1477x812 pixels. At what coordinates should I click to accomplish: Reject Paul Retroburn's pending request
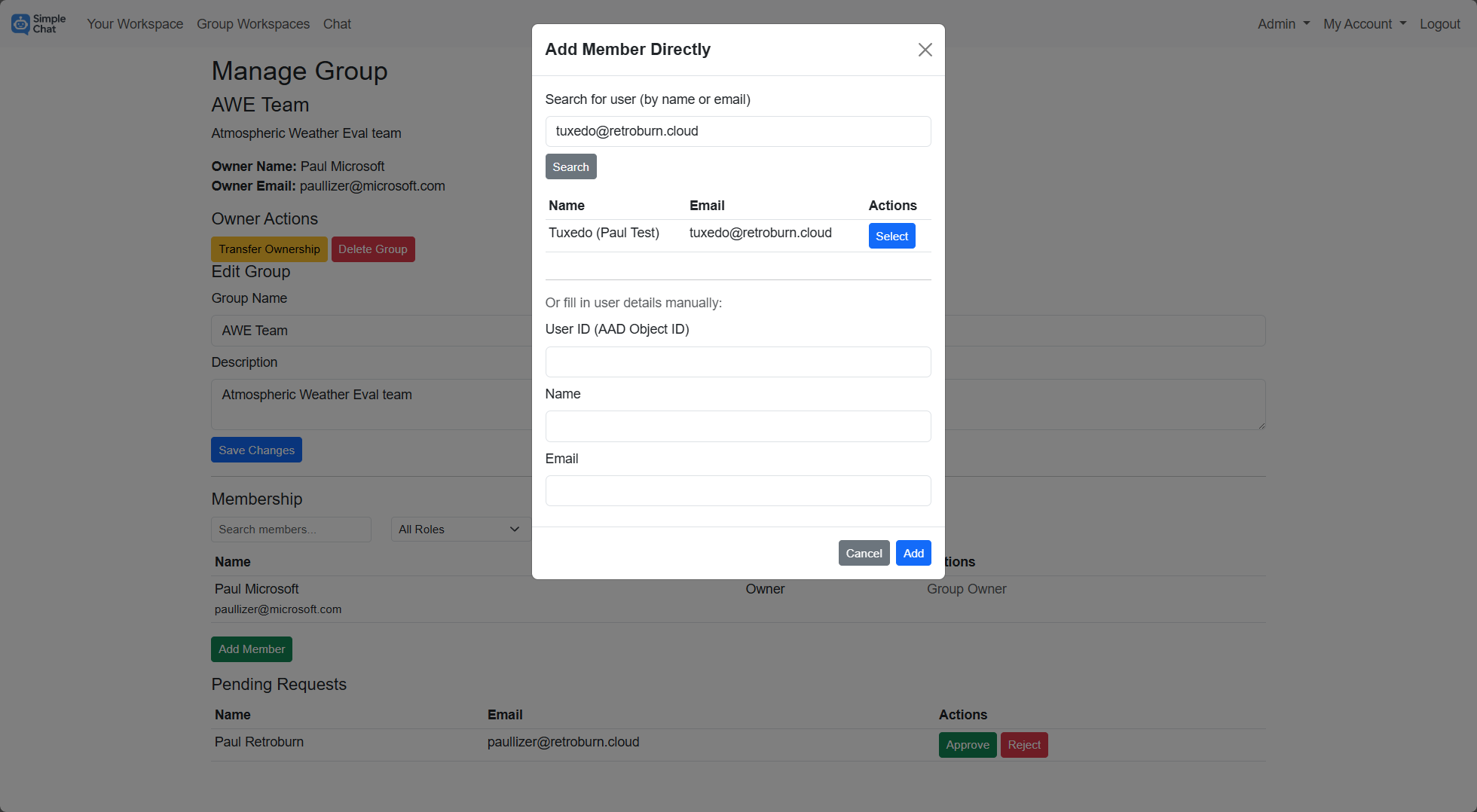(1023, 744)
